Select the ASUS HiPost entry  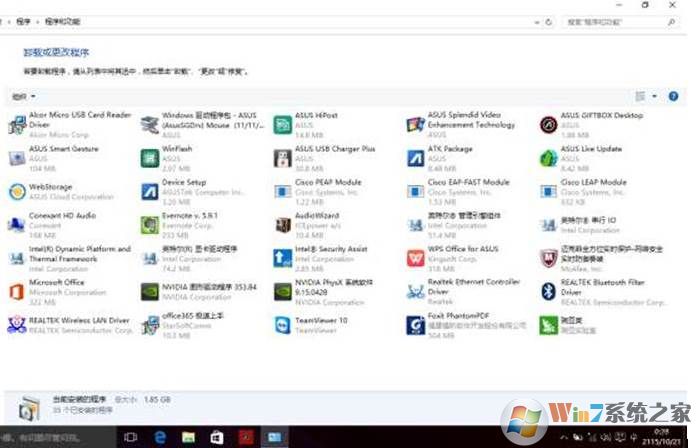283,123
